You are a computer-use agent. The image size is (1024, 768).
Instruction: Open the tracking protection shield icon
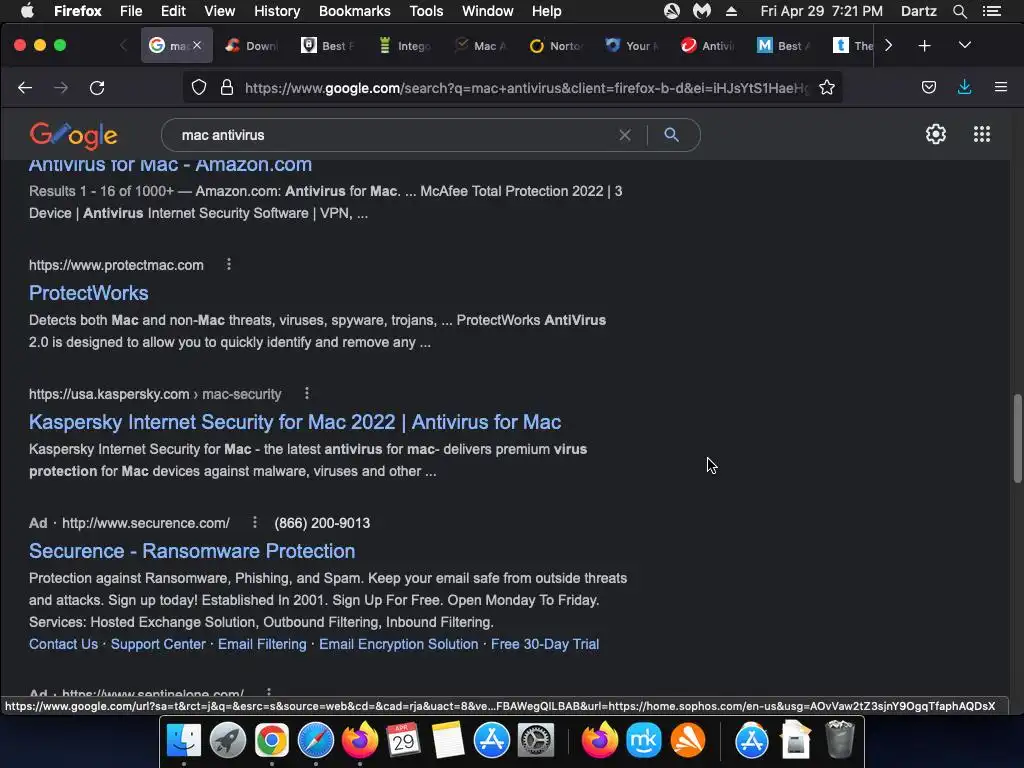(199, 88)
